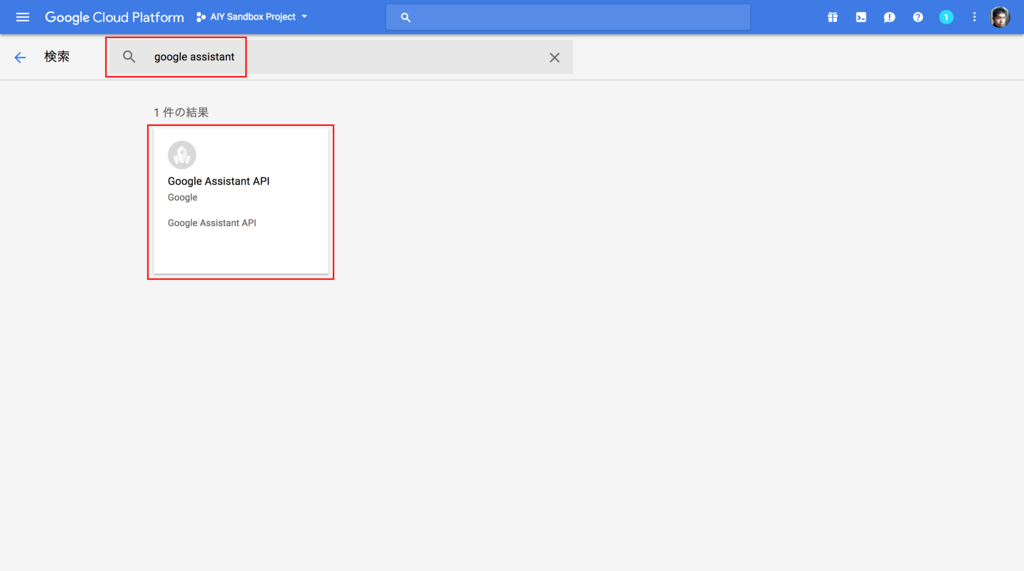
Task: Open the feedback alert icon
Action: (889, 18)
